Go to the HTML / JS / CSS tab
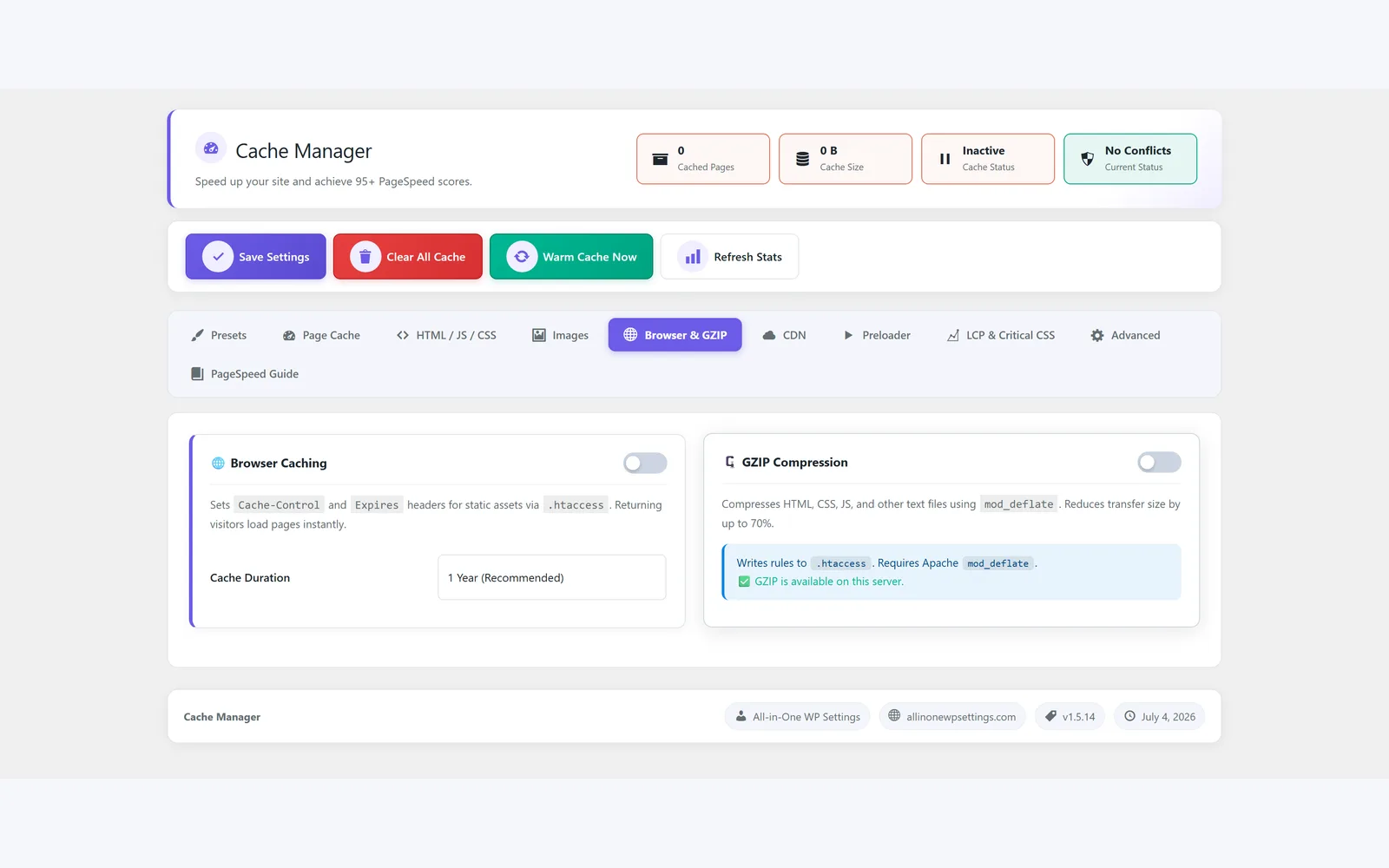1389x868 pixels. pos(446,335)
